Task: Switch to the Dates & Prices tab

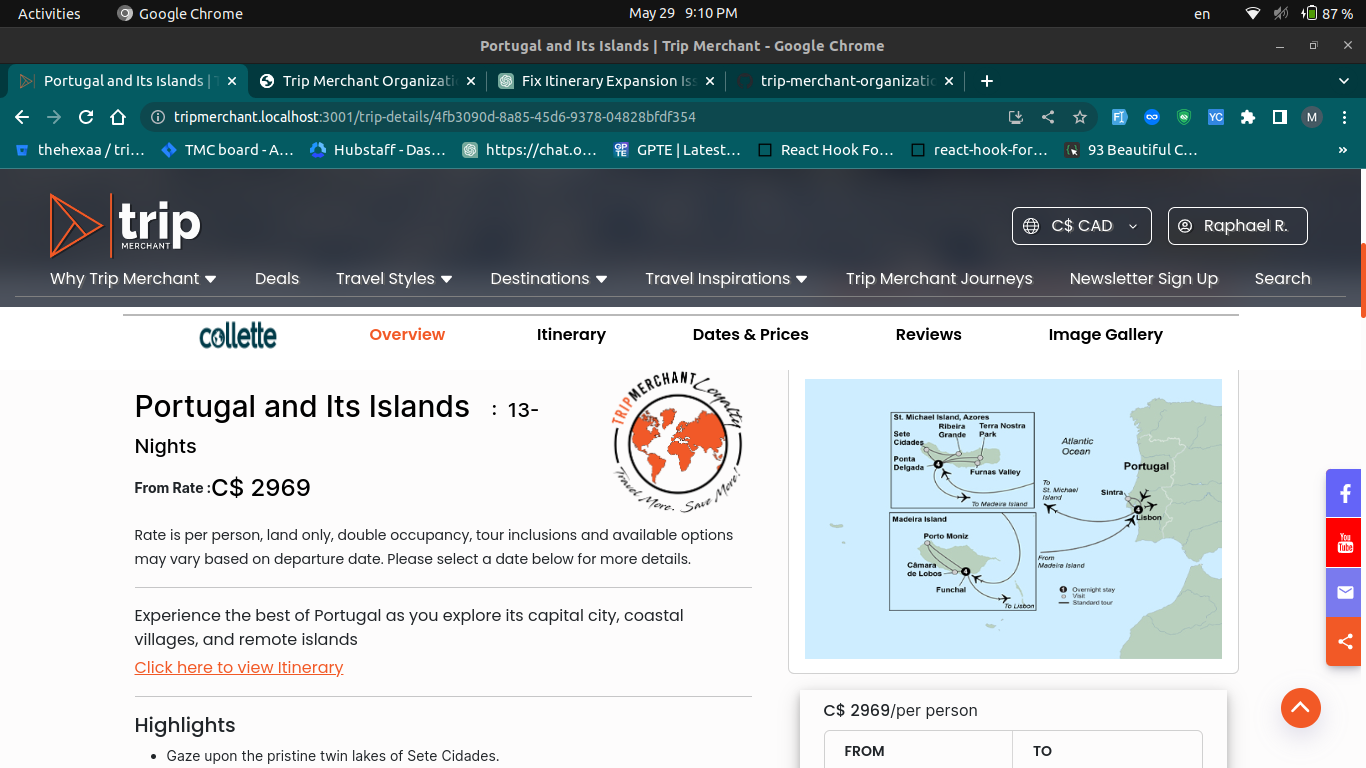Action: click(x=750, y=335)
